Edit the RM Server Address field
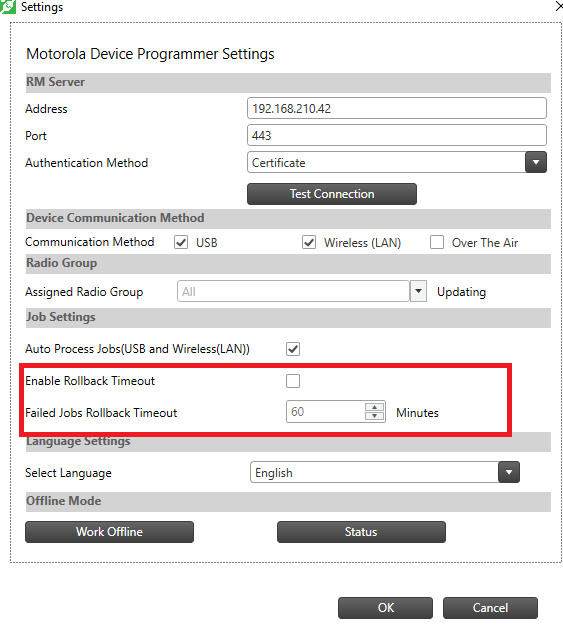The image size is (563, 639). point(396,108)
